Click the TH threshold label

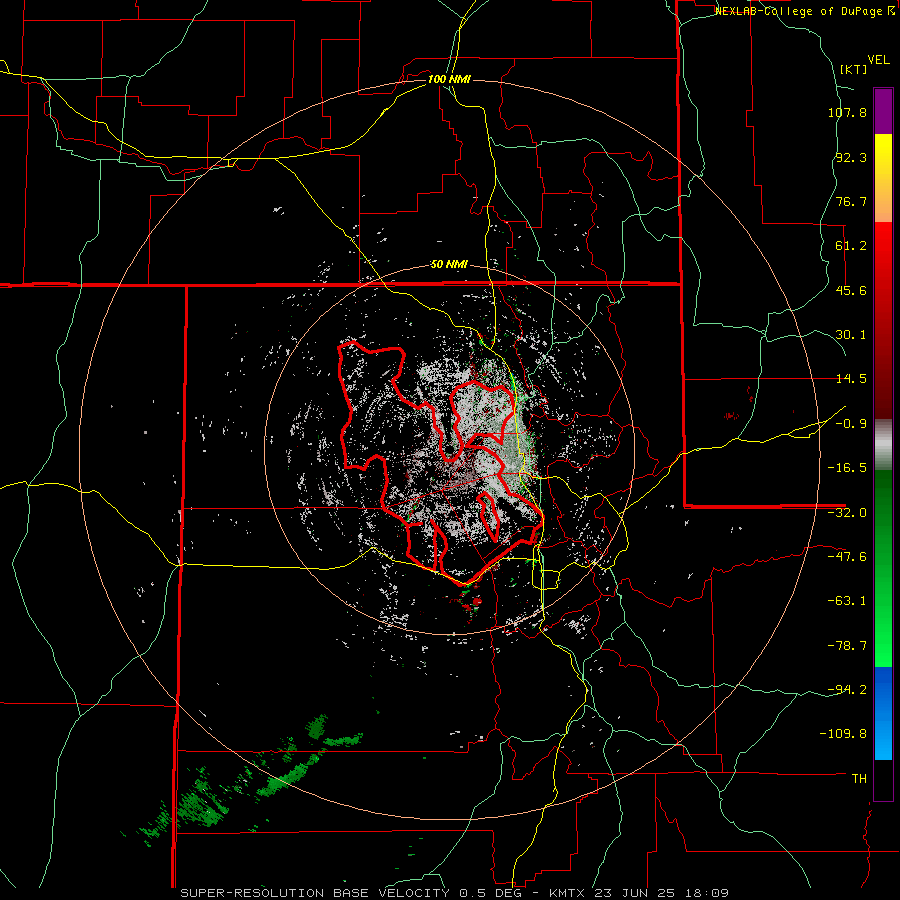point(859,779)
